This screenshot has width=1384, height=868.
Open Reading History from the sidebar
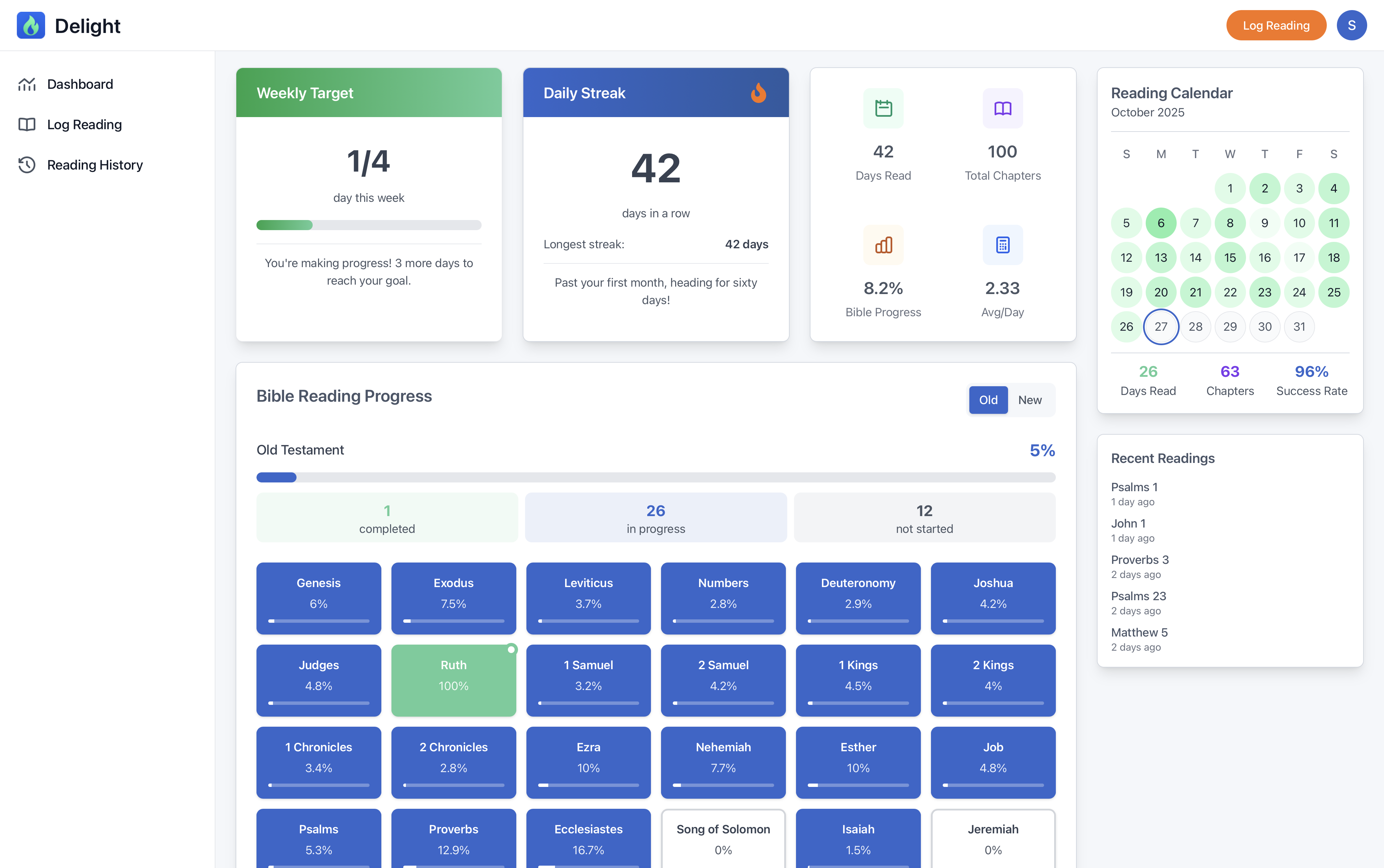pyautogui.click(x=94, y=165)
